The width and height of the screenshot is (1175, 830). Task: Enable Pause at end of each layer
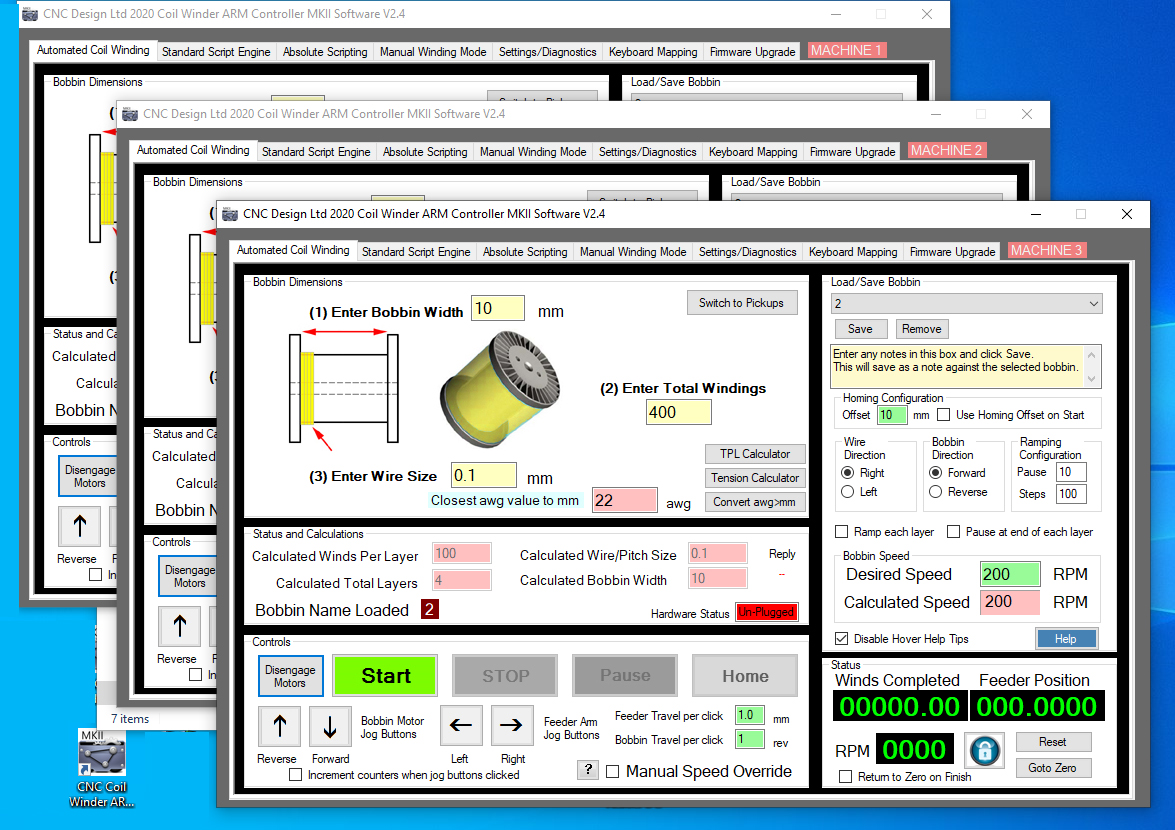[953, 531]
